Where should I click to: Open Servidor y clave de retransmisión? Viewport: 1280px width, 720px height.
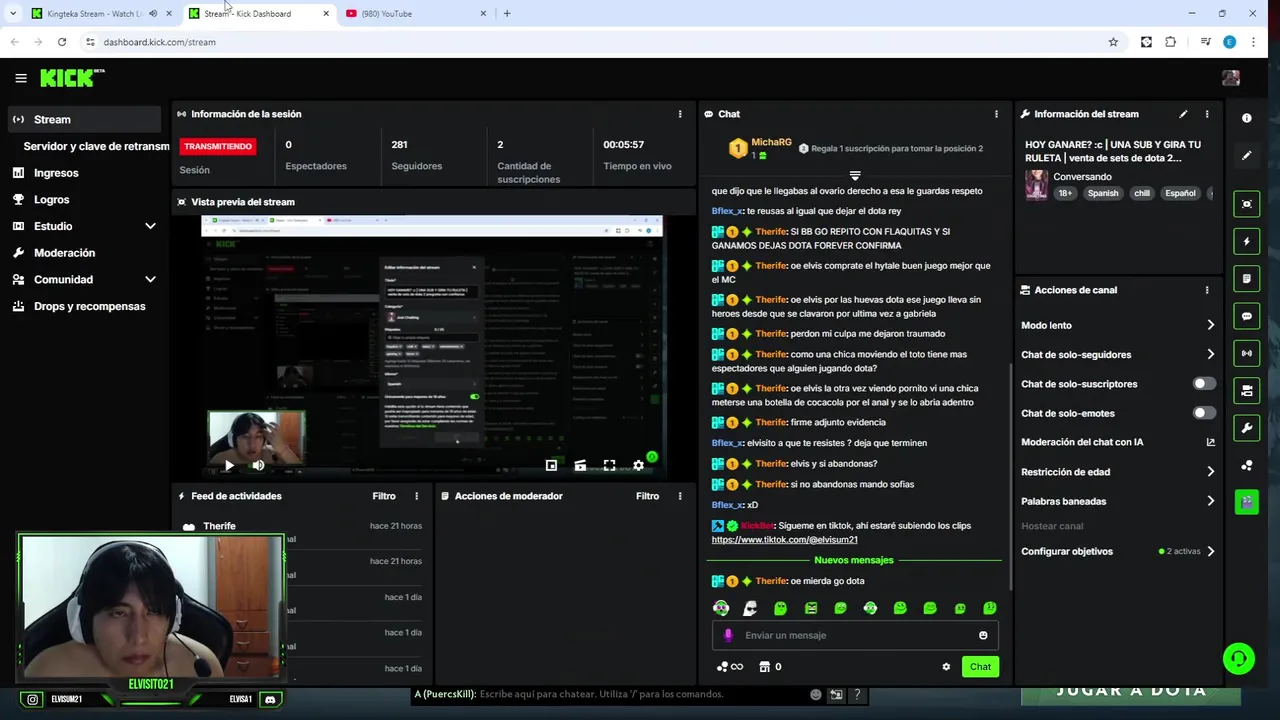coord(96,146)
